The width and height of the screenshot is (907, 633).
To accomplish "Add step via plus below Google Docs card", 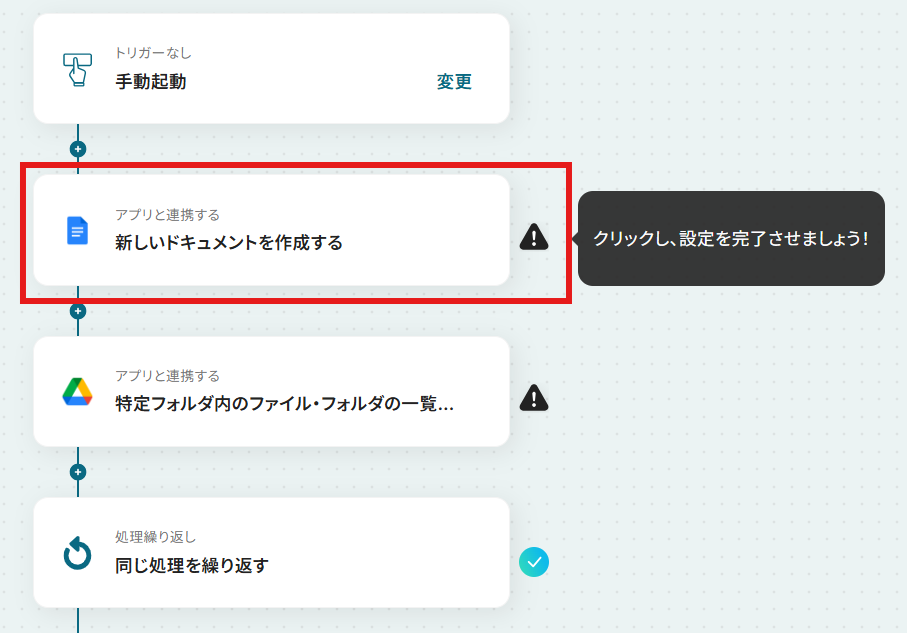I will pyautogui.click(x=78, y=311).
